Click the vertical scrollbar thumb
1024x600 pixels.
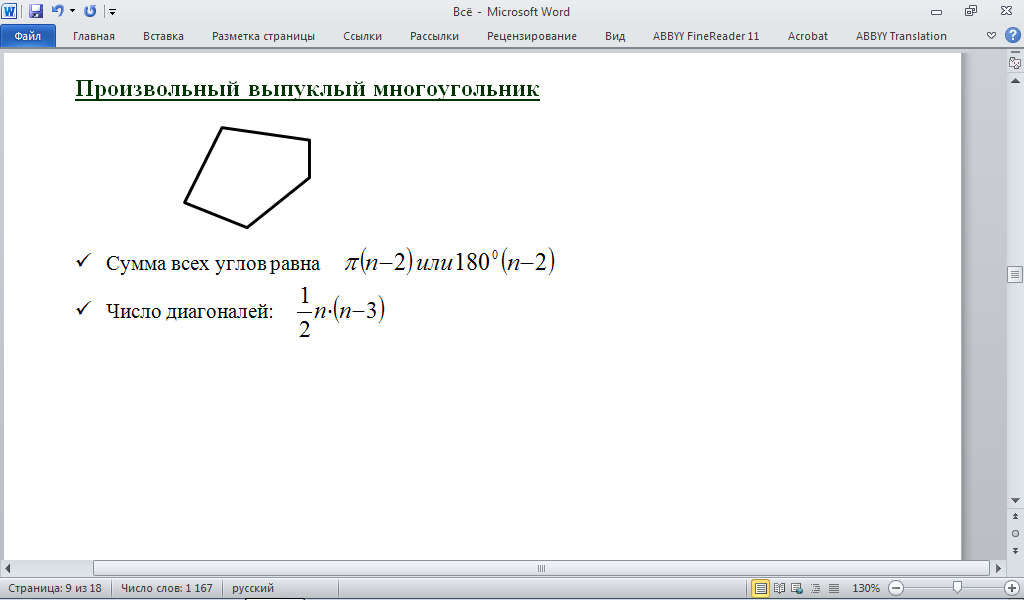pos(1015,274)
